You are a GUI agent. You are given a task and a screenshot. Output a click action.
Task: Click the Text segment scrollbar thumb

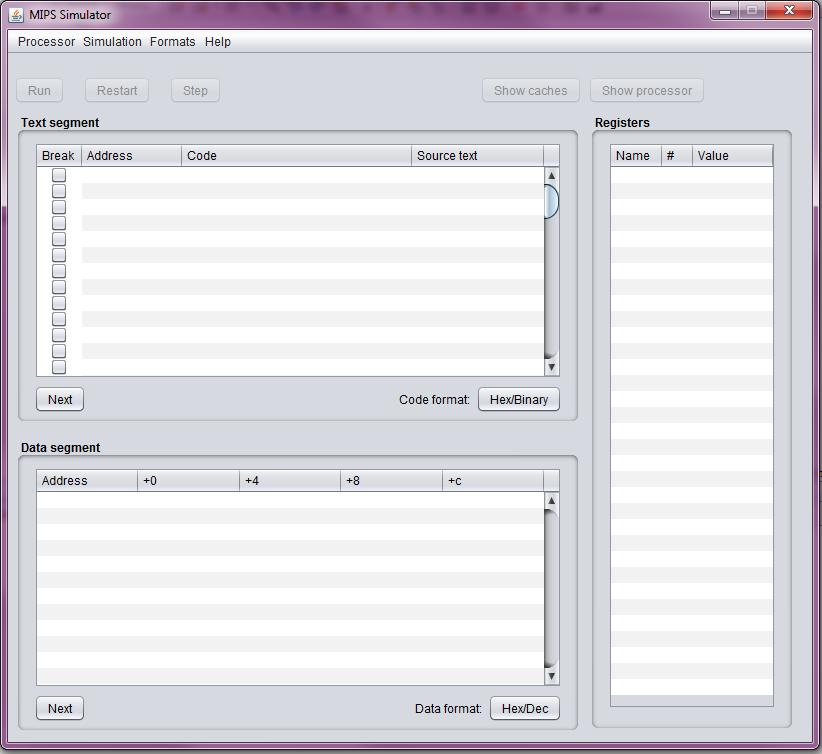tap(551, 201)
